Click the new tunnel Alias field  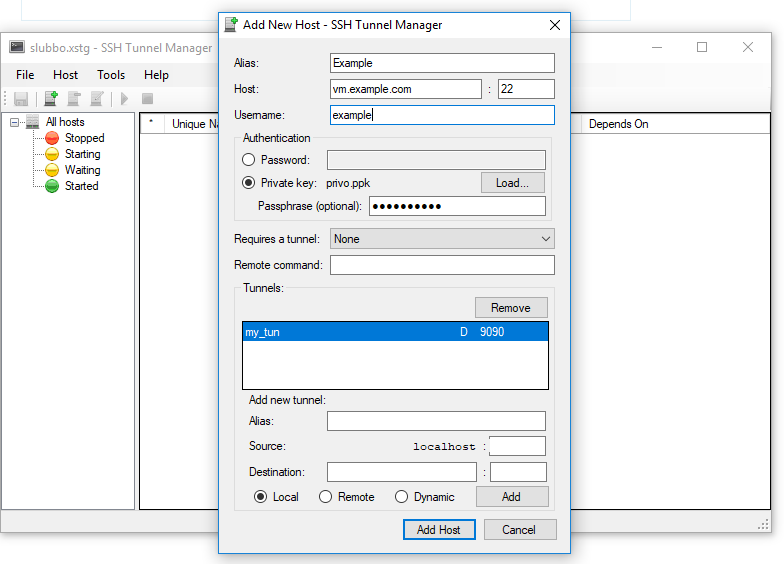[436, 421]
